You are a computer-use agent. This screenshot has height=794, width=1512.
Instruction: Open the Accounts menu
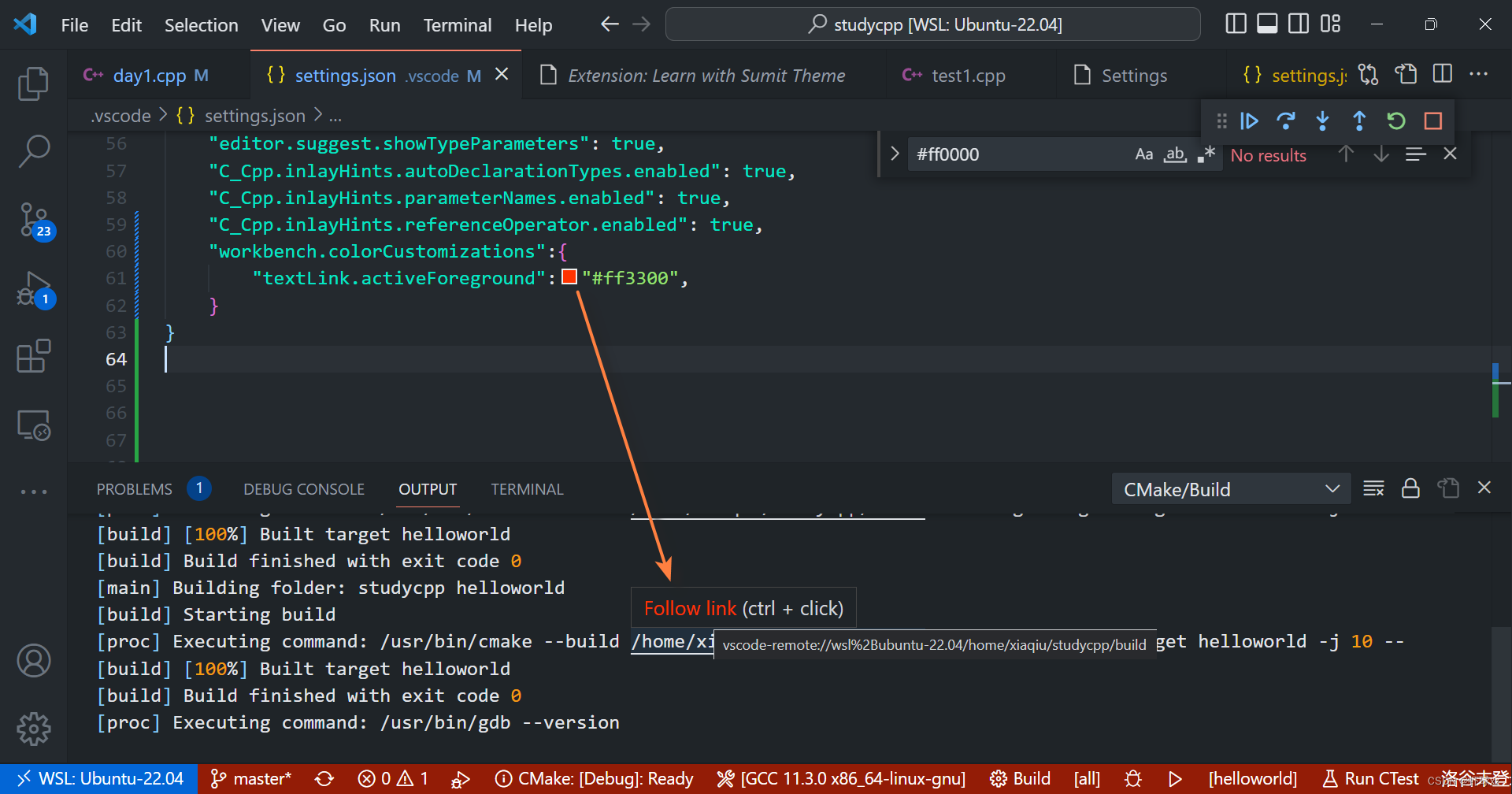tap(33, 660)
